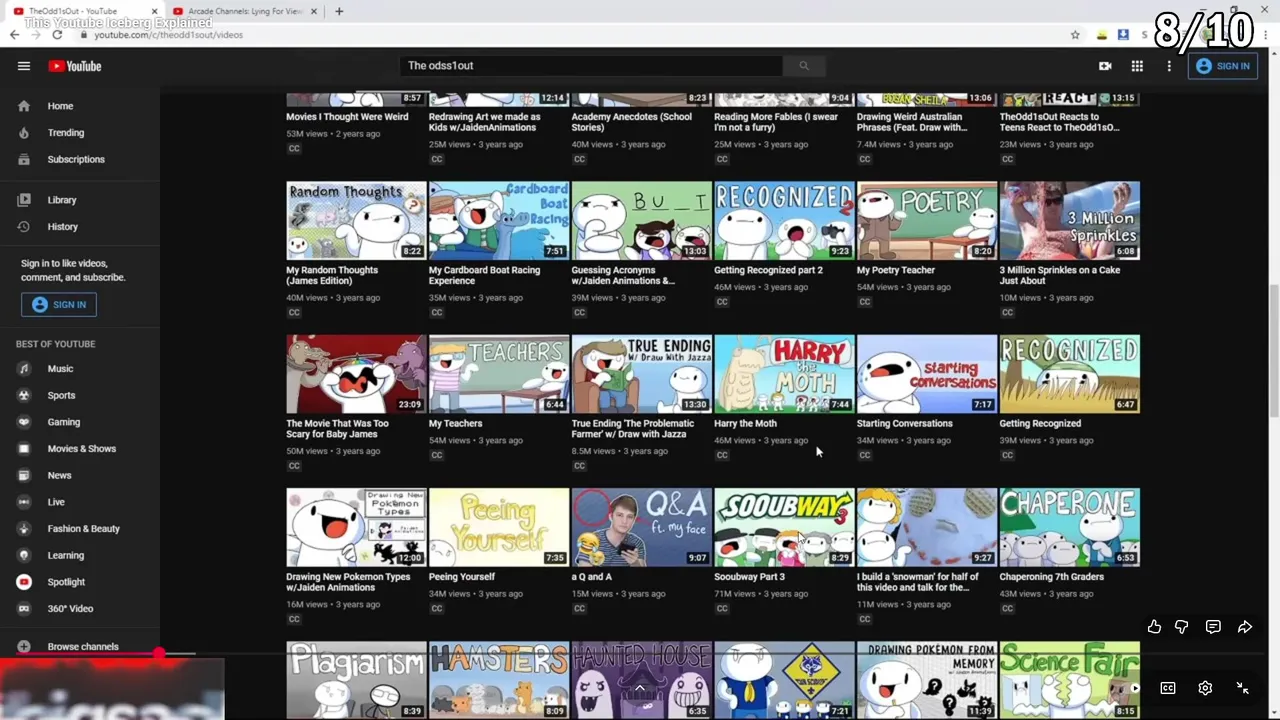The width and height of the screenshot is (1280, 720).
Task: Click CC badge under Getting Recognized
Action: 1007,455
